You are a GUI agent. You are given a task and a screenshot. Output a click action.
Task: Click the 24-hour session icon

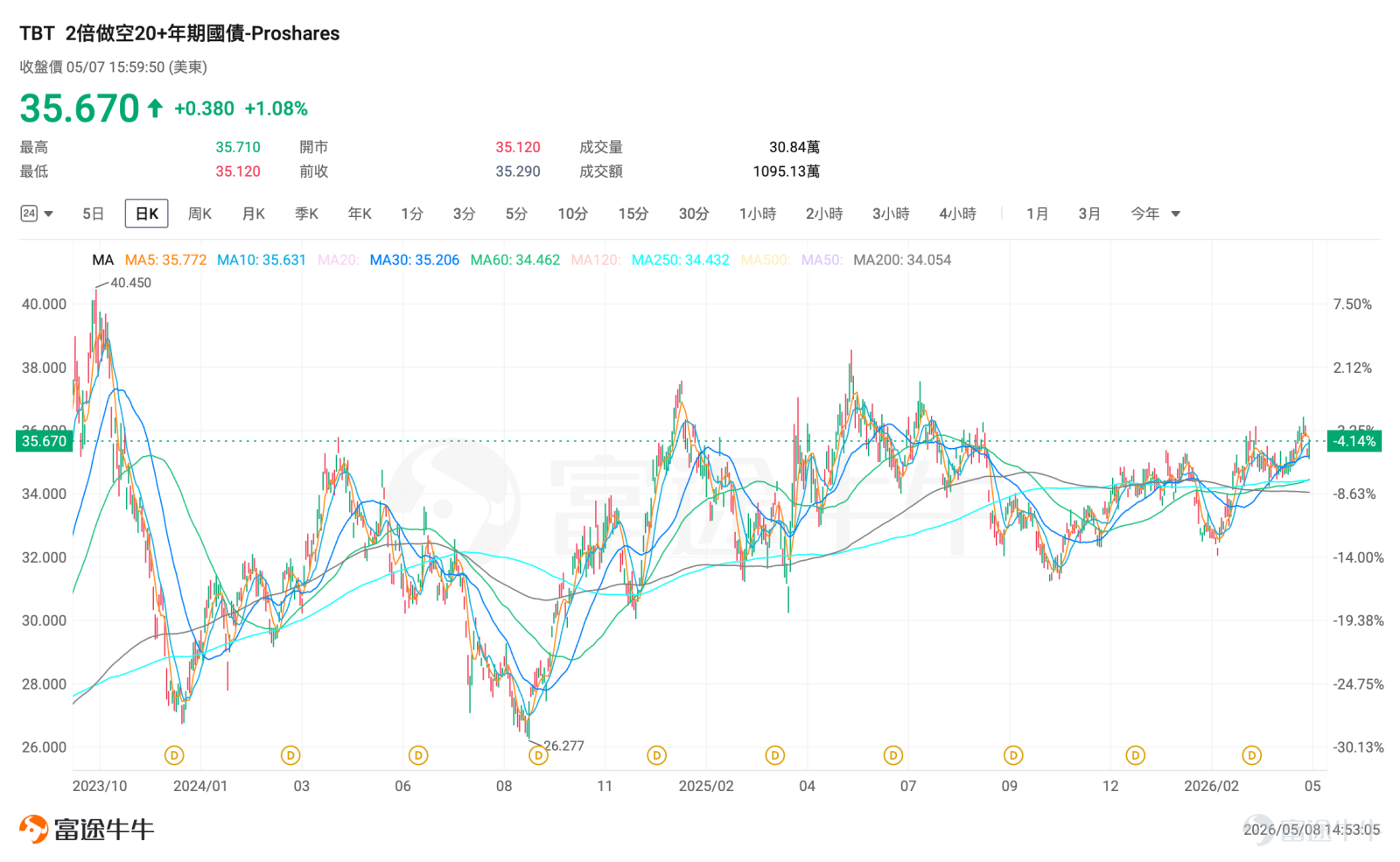click(x=29, y=214)
